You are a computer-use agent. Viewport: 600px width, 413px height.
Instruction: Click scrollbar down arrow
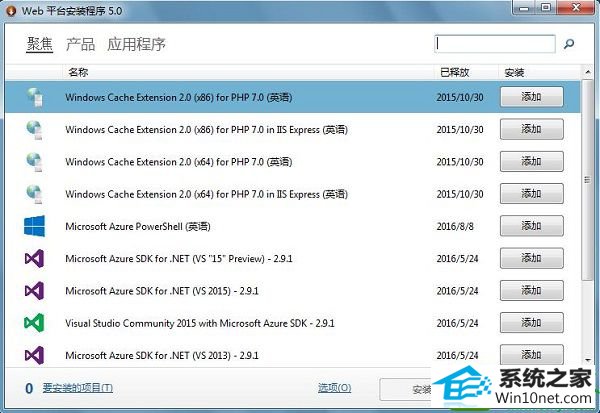(x=588, y=360)
